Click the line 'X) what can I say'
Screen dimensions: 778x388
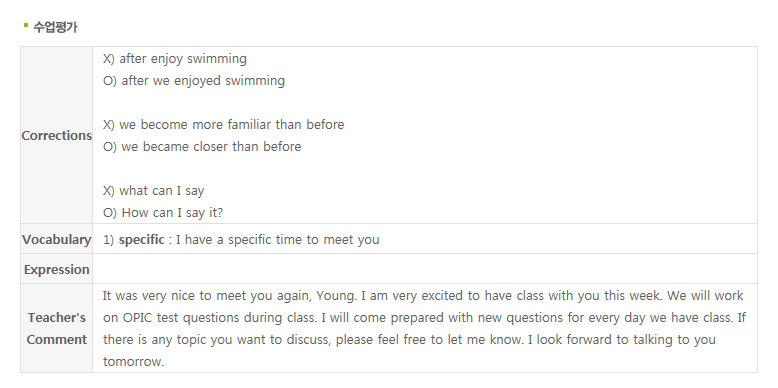[153, 191]
